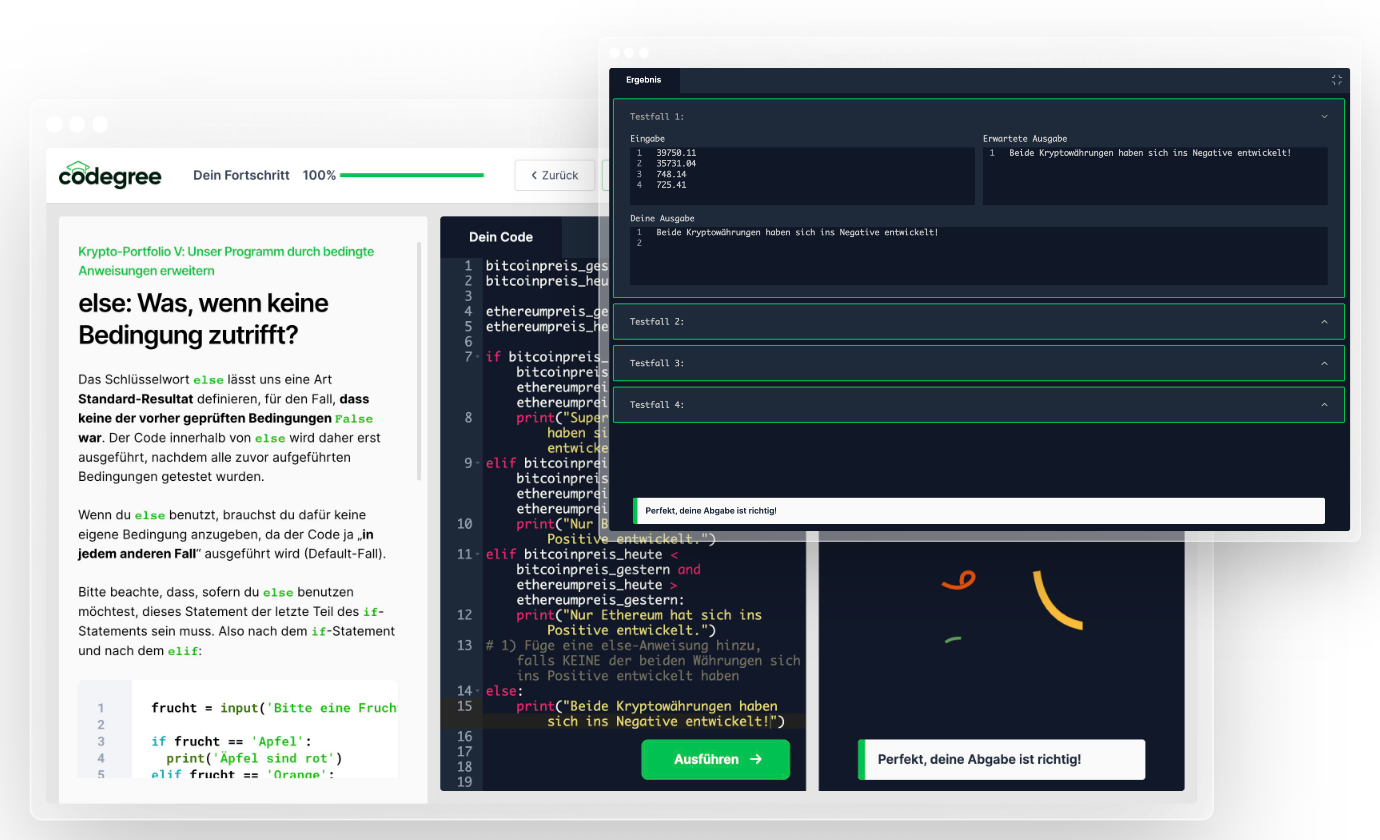Toggle fullscreen icon in Ergebnis panel
Screen dimensions: 1380x840
[x=1336, y=80]
